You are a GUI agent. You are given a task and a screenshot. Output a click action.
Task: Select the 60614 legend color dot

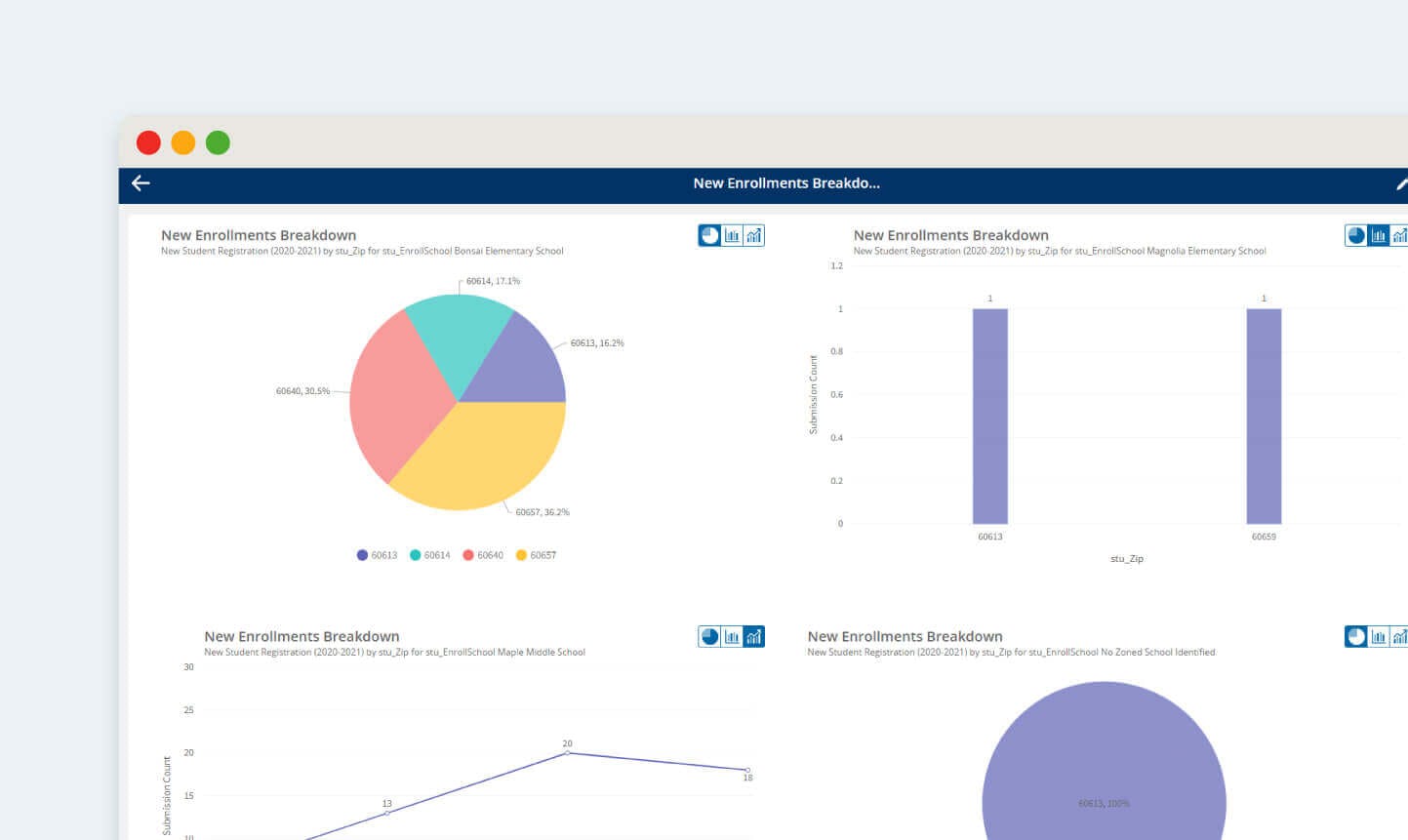pos(414,554)
